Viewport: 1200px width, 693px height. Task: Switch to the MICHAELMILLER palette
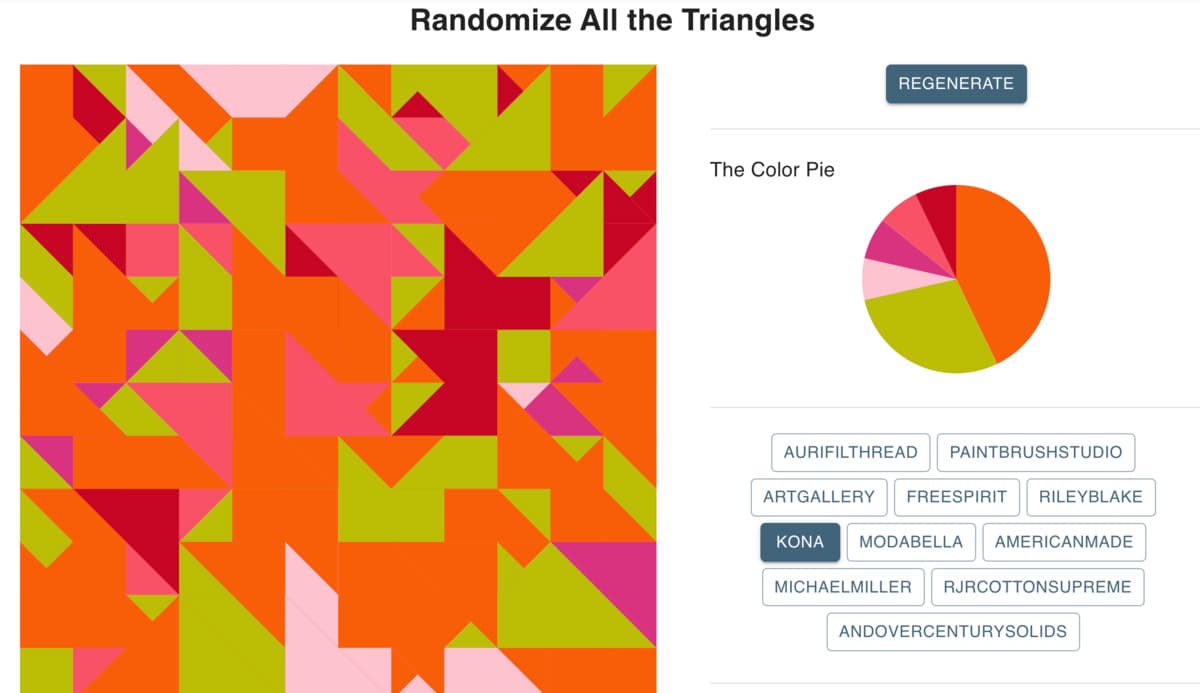click(843, 587)
